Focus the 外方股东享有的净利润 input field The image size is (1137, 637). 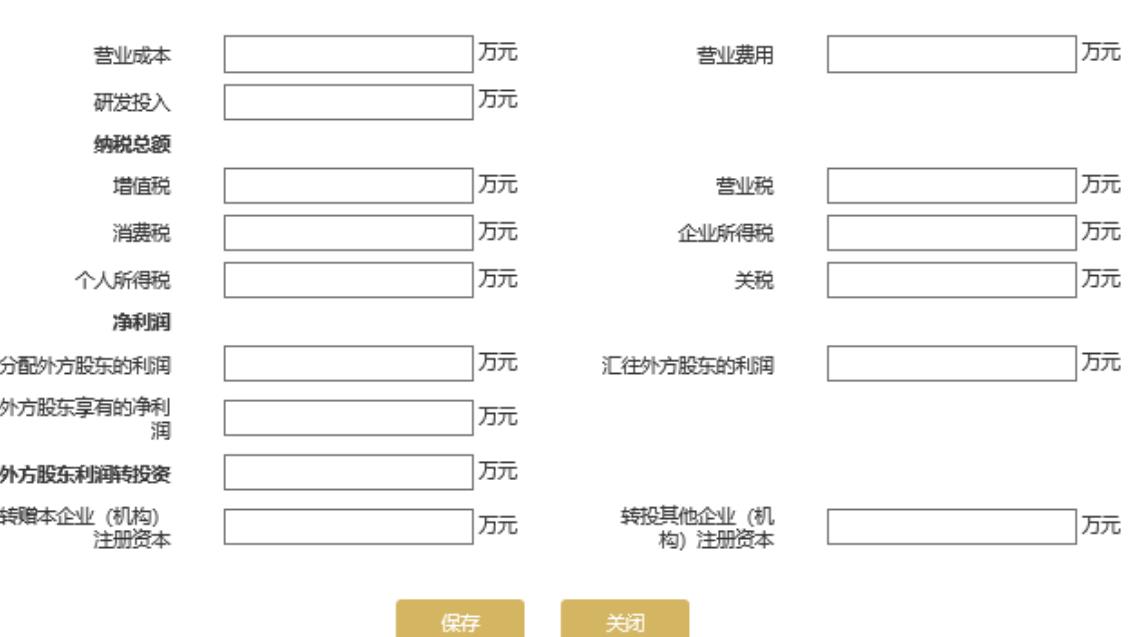point(348,418)
